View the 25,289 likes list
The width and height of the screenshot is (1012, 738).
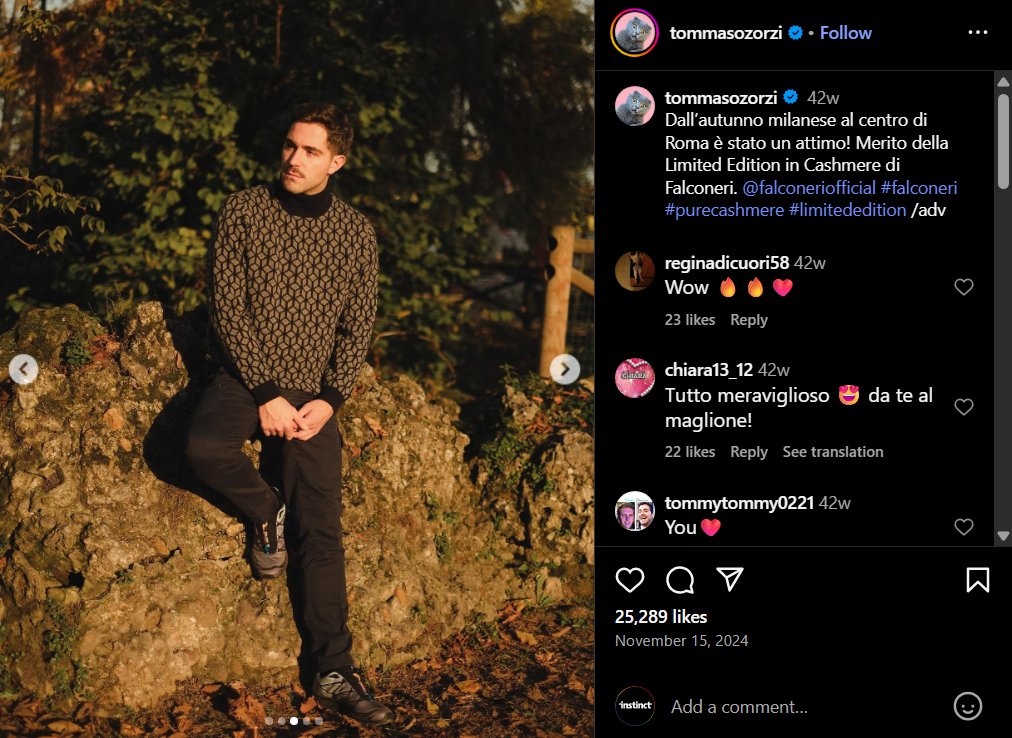(661, 617)
